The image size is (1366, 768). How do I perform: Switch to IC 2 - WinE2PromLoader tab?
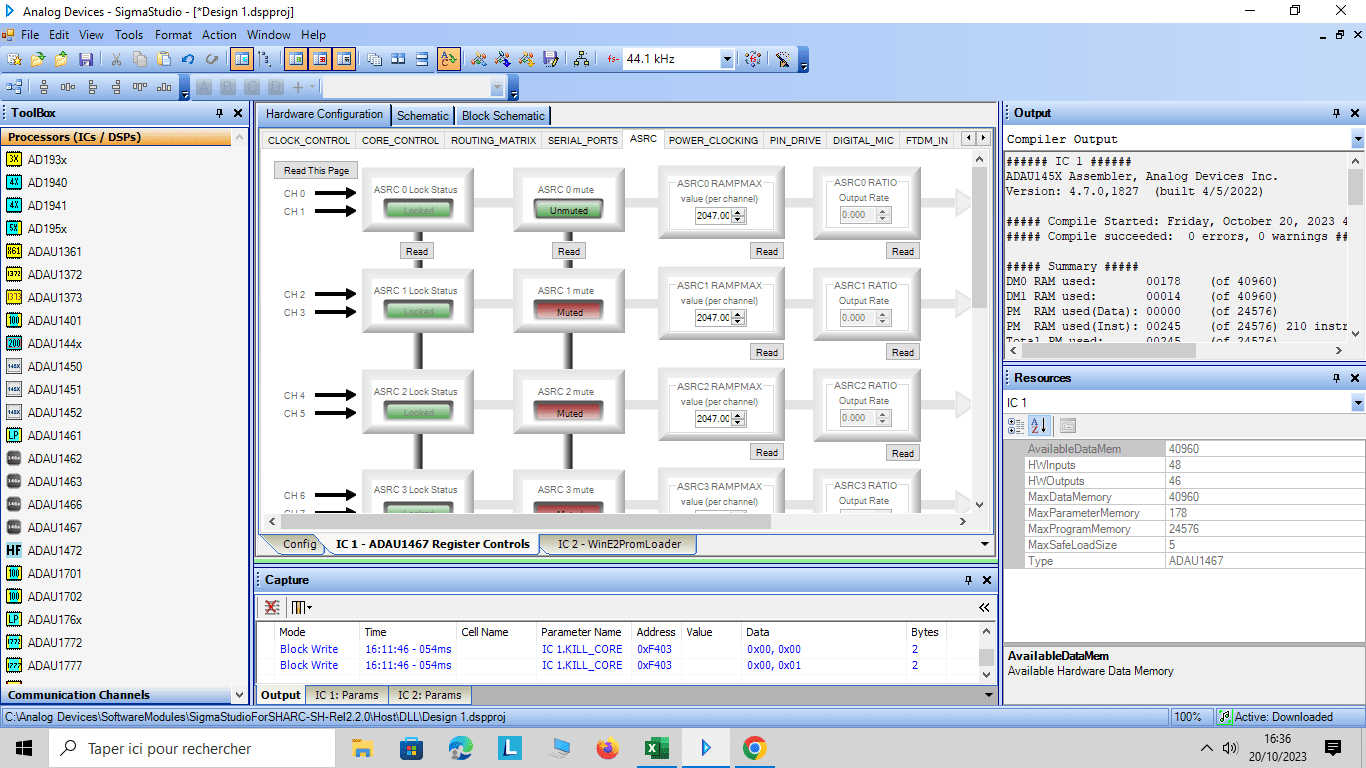619,544
